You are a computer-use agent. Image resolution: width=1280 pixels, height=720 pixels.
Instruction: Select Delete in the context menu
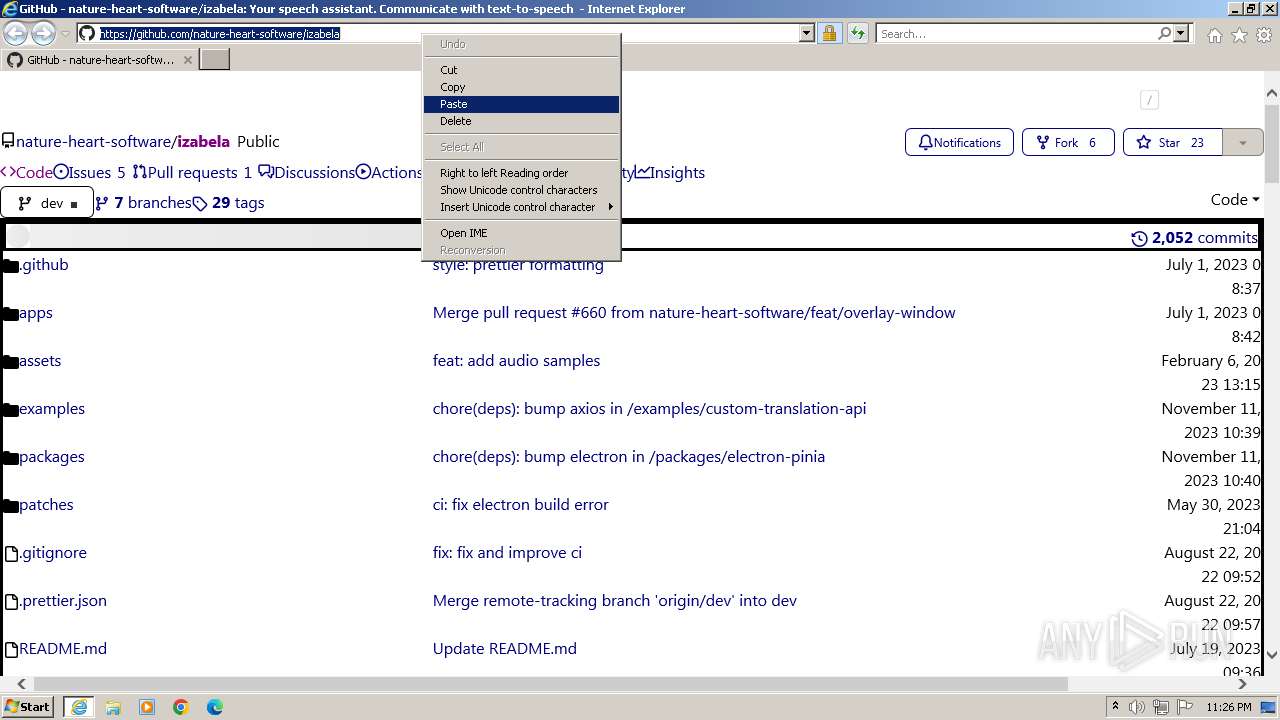pyautogui.click(x=521, y=121)
